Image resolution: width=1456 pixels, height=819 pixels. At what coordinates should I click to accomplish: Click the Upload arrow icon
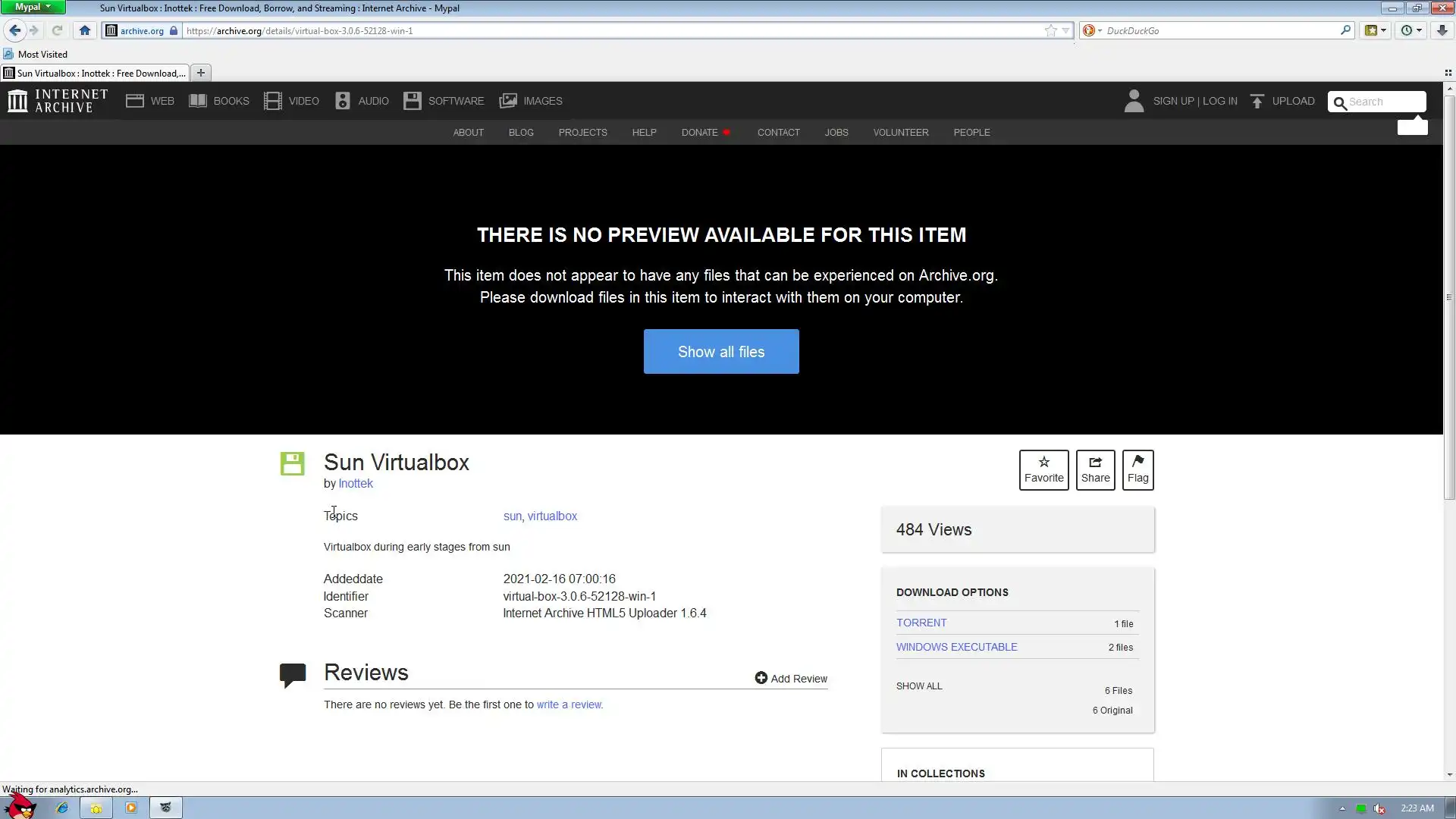click(1257, 101)
